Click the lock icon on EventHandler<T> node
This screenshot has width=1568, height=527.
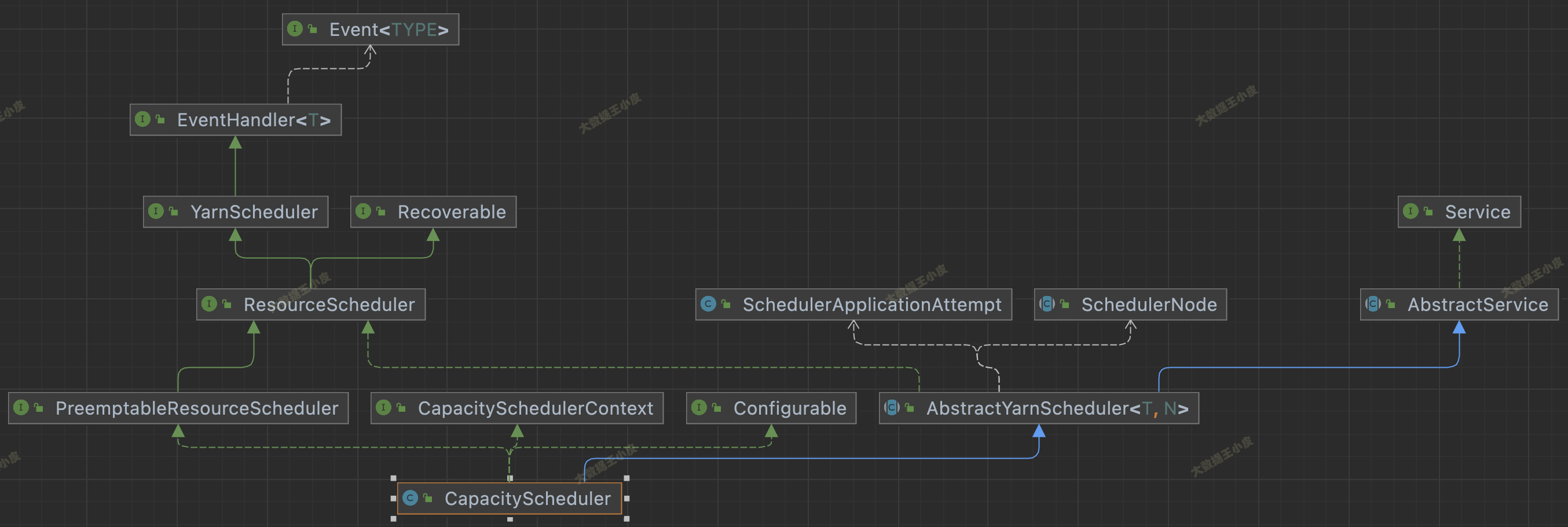click(160, 119)
